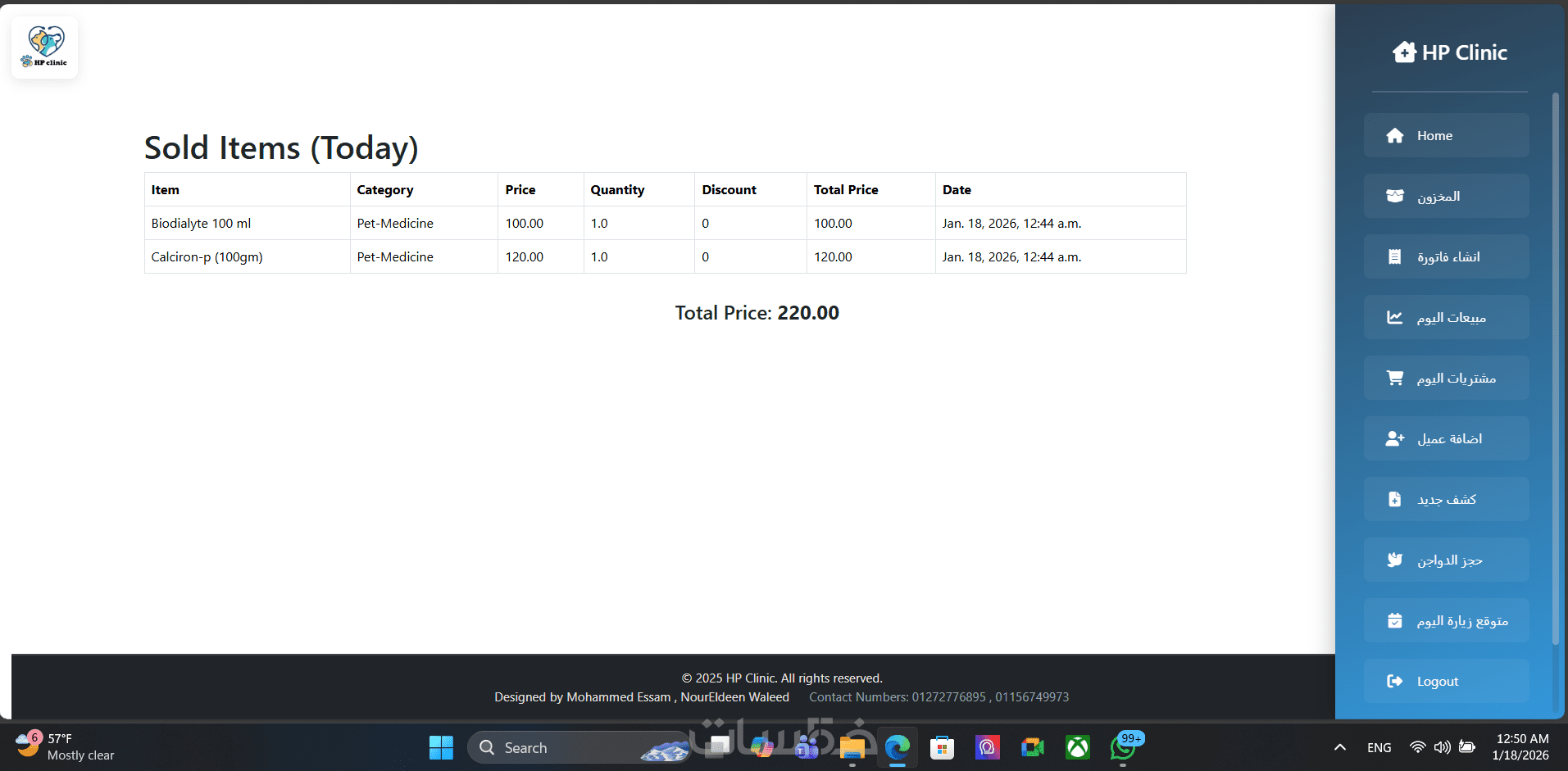Click the HP Clinic sidebar title

[x=1449, y=52]
